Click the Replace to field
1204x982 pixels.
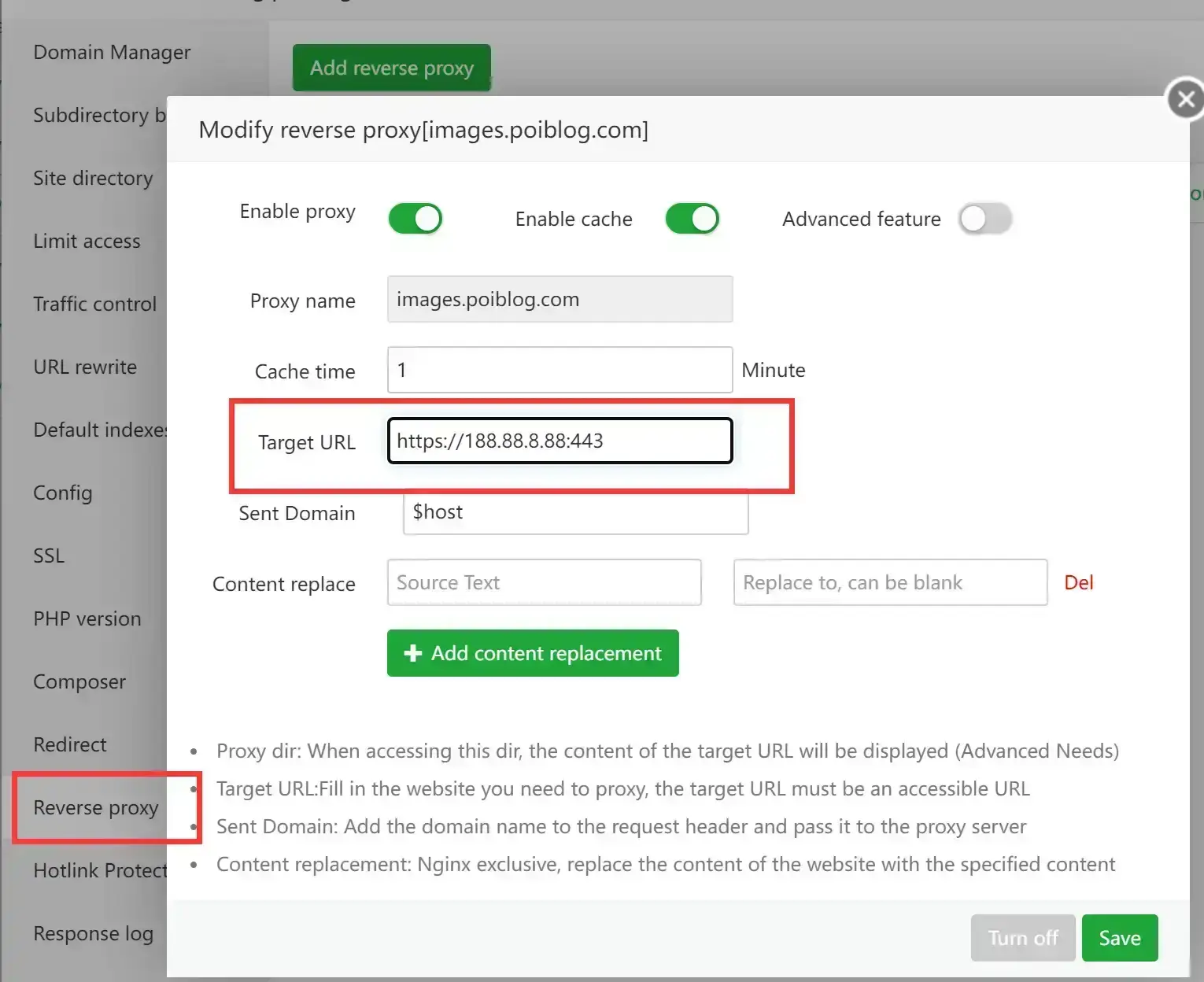(890, 583)
